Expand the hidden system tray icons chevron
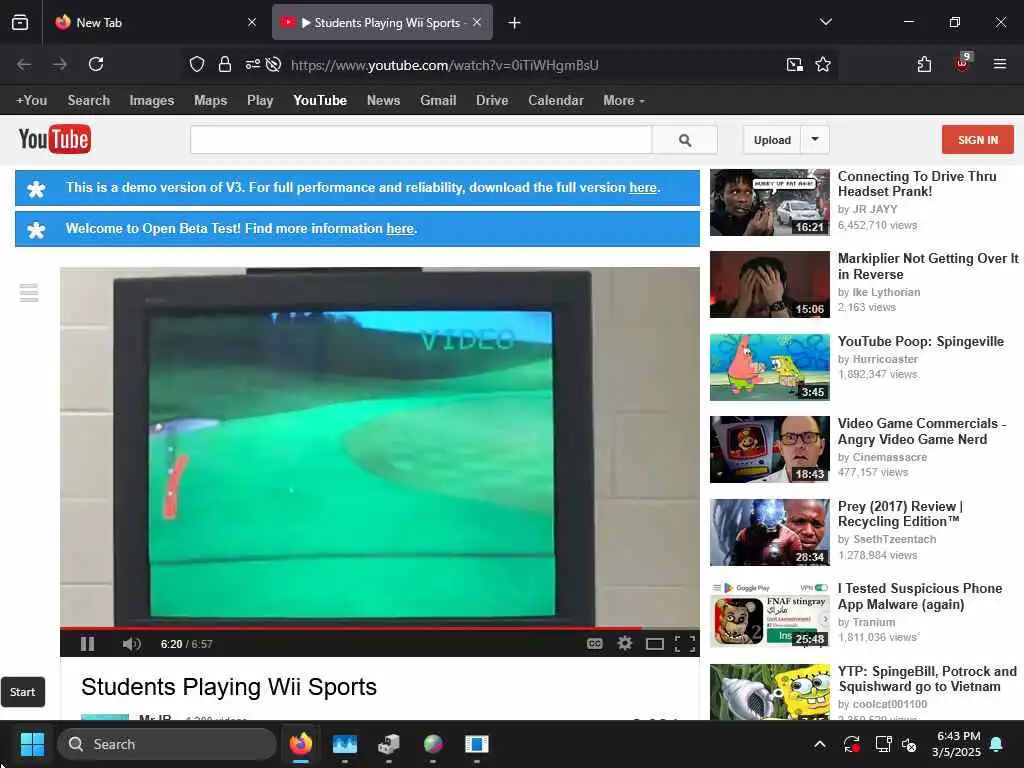The width and height of the screenshot is (1024, 768). 820,744
